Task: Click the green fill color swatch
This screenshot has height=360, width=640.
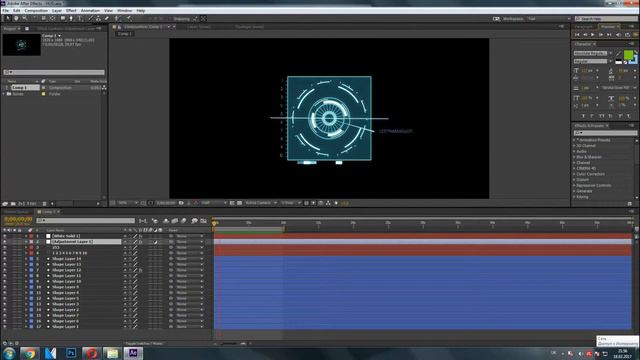Action: point(629,54)
